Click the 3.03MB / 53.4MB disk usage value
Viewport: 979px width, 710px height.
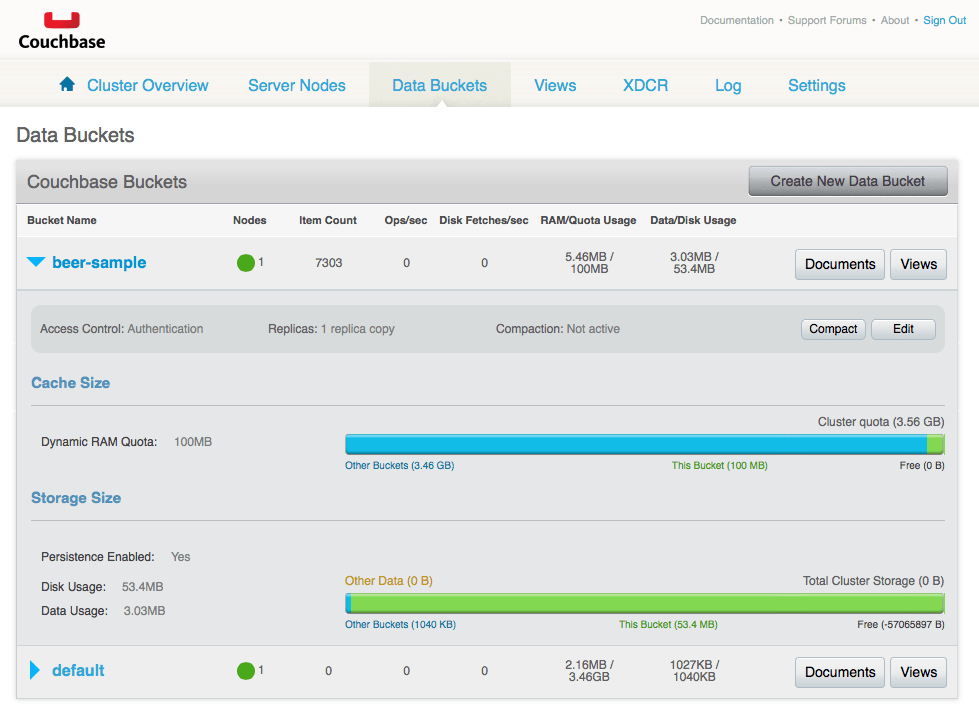click(x=694, y=263)
